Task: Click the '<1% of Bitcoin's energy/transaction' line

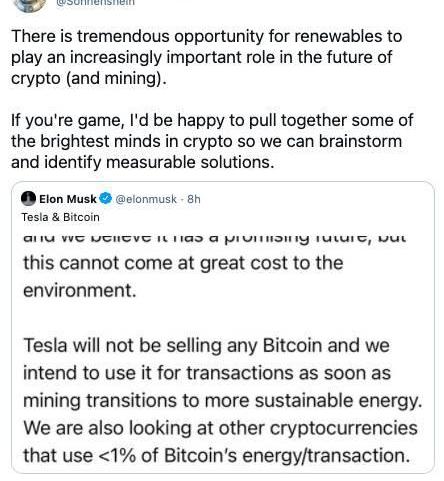Action: pyautogui.click(x=216, y=456)
